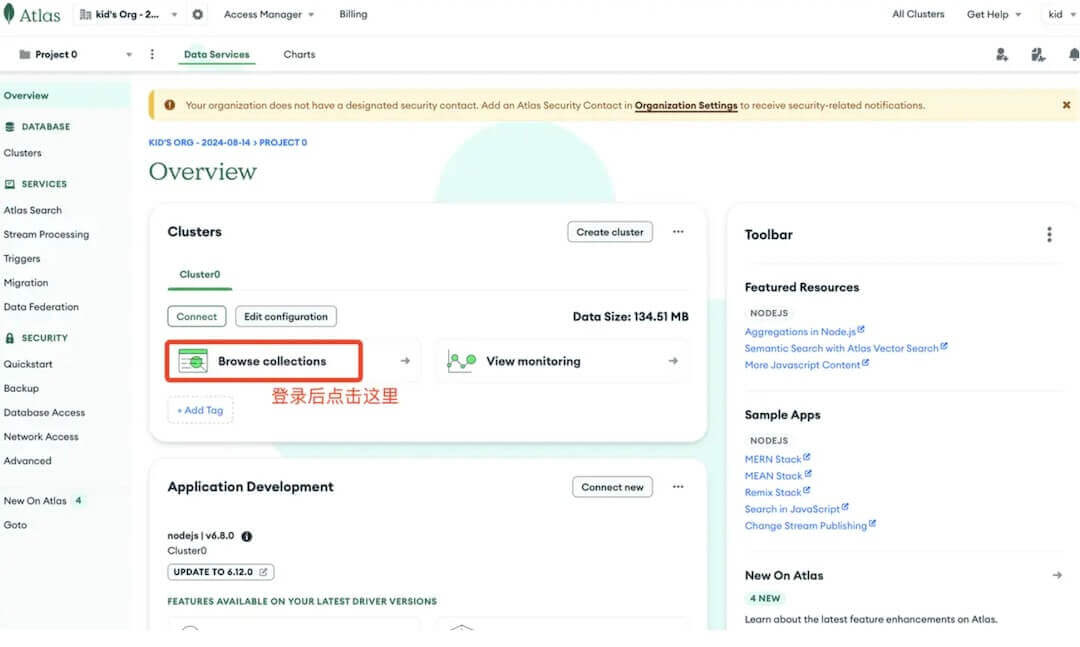Click the Connect new button
The image size is (1080, 647).
pyautogui.click(x=612, y=487)
